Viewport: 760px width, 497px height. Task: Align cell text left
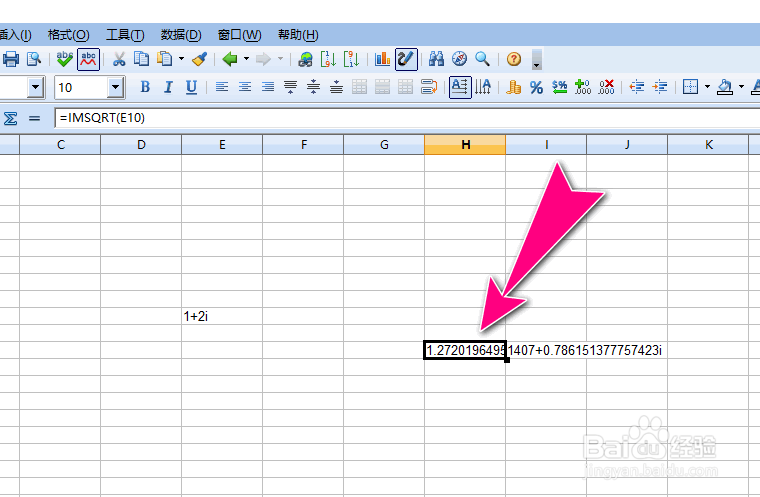click(222, 87)
